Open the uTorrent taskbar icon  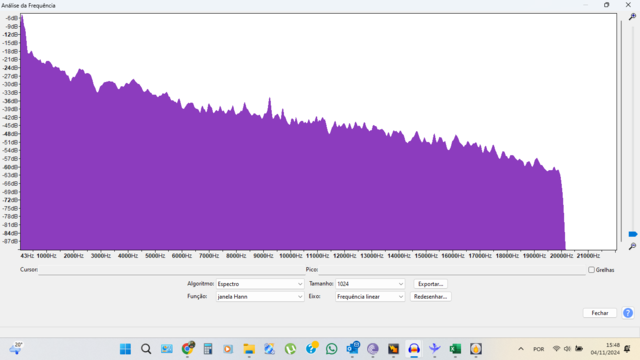click(290, 349)
